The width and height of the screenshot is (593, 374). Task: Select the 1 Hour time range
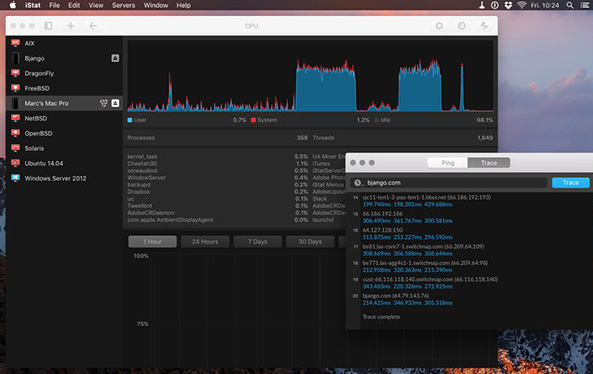click(x=152, y=242)
